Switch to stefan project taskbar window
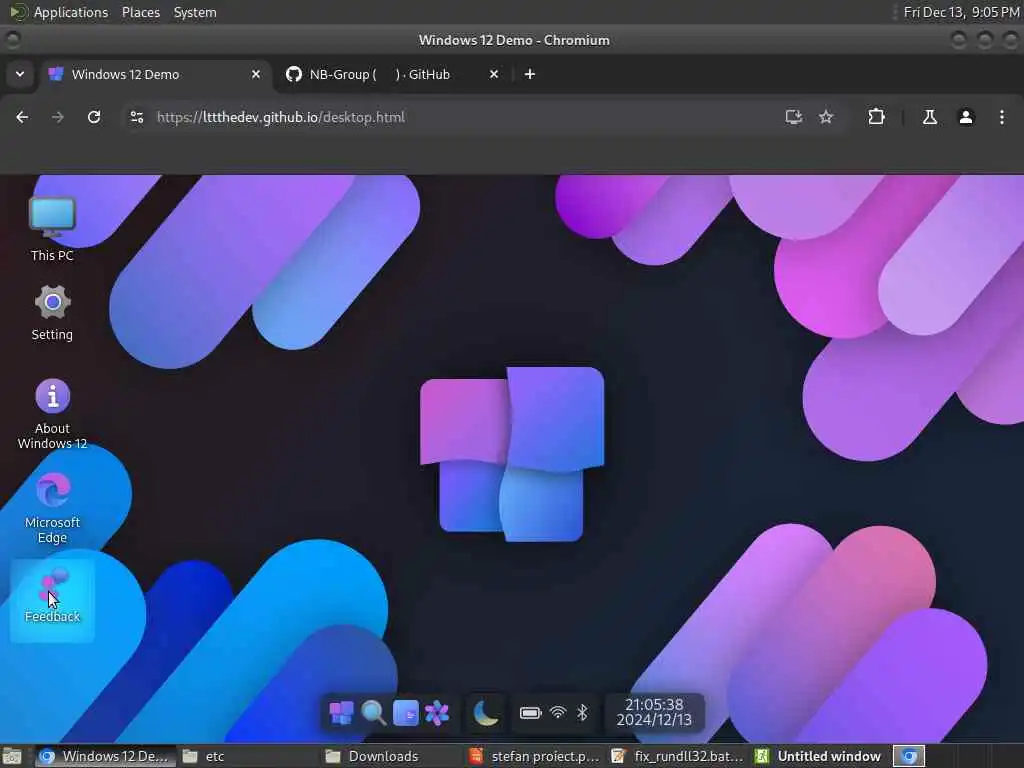The width and height of the screenshot is (1024, 768). [x=536, y=756]
